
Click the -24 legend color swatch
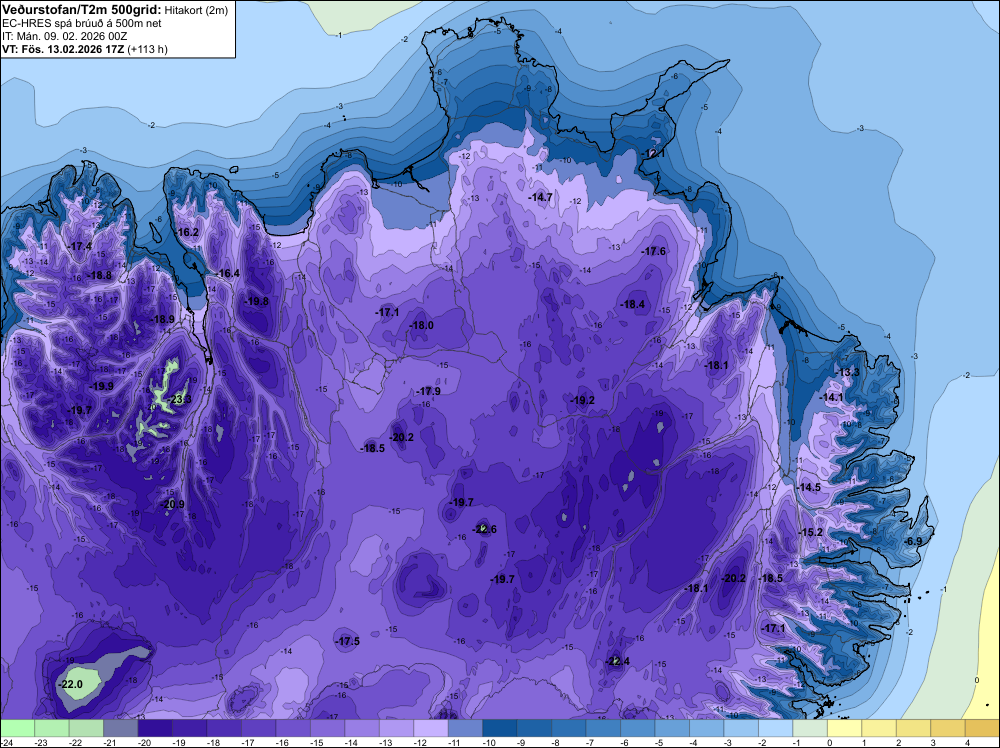coord(17,728)
